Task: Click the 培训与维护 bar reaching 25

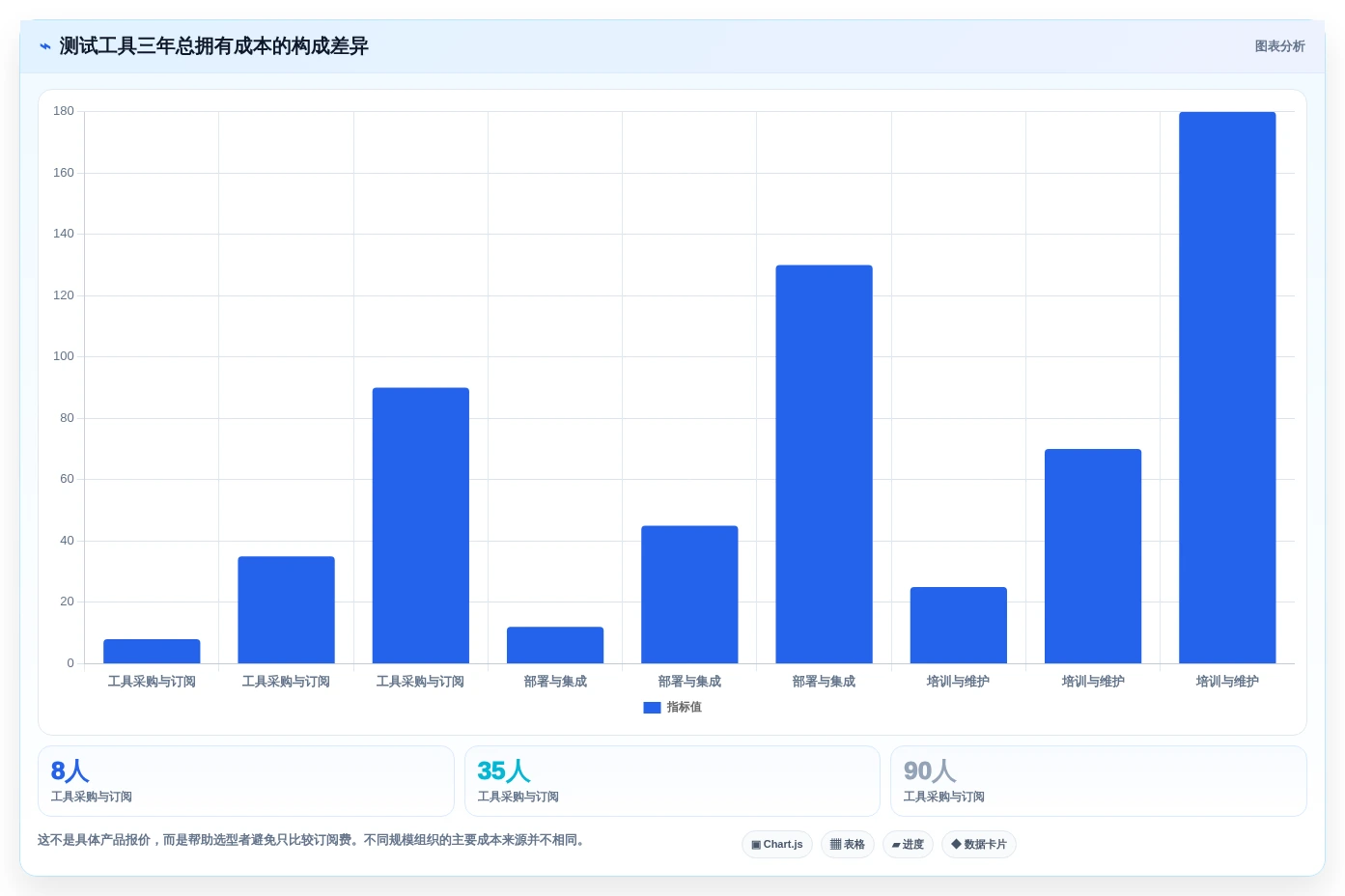Action: pyautogui.click(x=959, y=625)
